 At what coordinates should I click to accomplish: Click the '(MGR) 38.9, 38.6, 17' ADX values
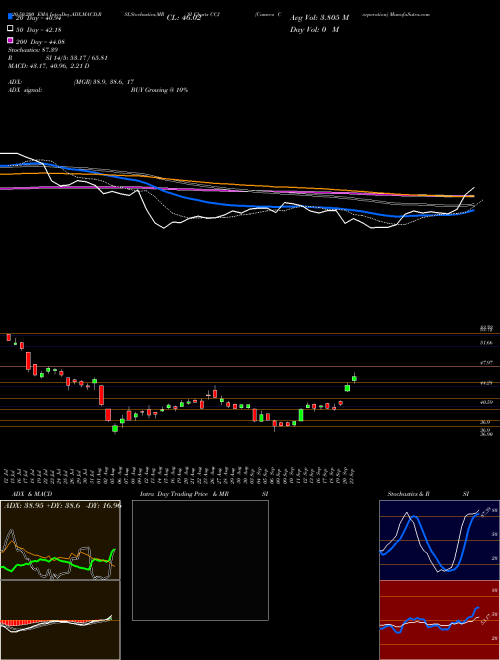click(x=104, y=82)
